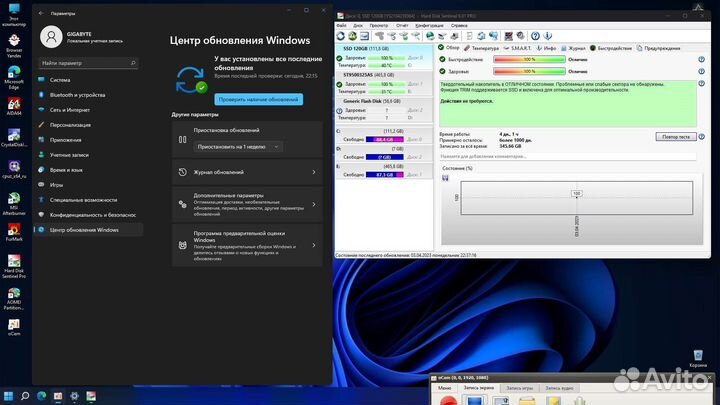Screen dimensions: 720x405
Task: Click Проверить наличие обновлений button
Action: pyautogui.click(x=259, y=99)
